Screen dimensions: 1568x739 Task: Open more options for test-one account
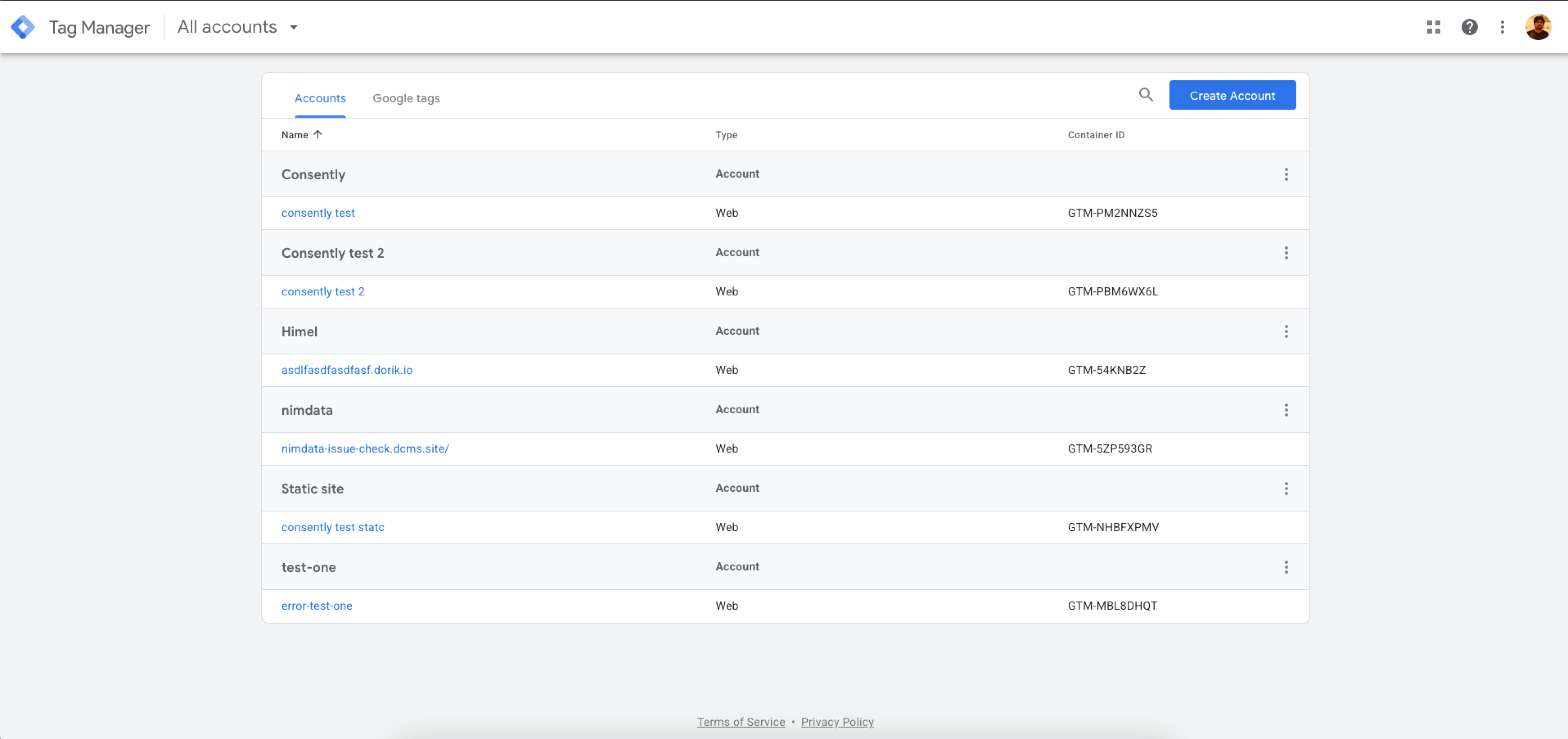[1286, 567]
